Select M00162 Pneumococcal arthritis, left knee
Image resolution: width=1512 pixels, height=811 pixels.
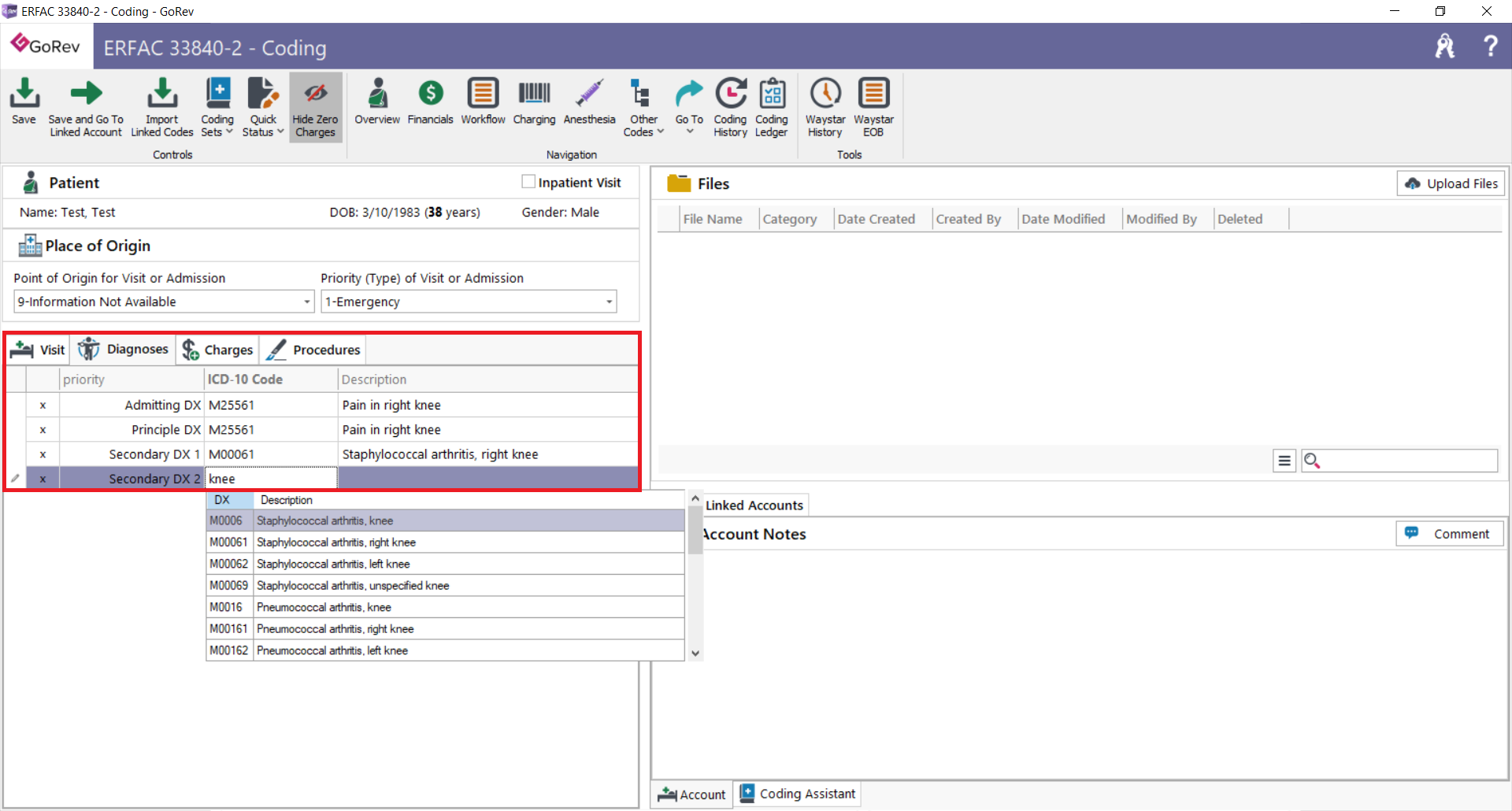[x=445, y=650]
